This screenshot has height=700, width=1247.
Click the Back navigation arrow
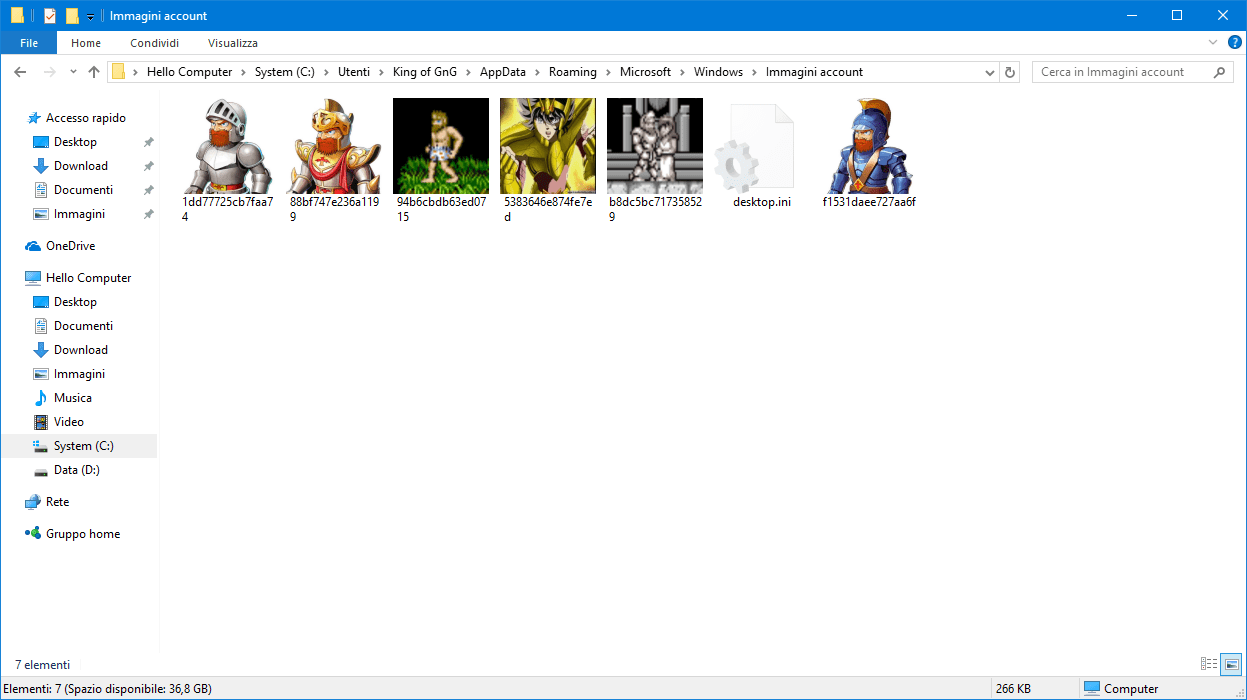click(21, 72)
